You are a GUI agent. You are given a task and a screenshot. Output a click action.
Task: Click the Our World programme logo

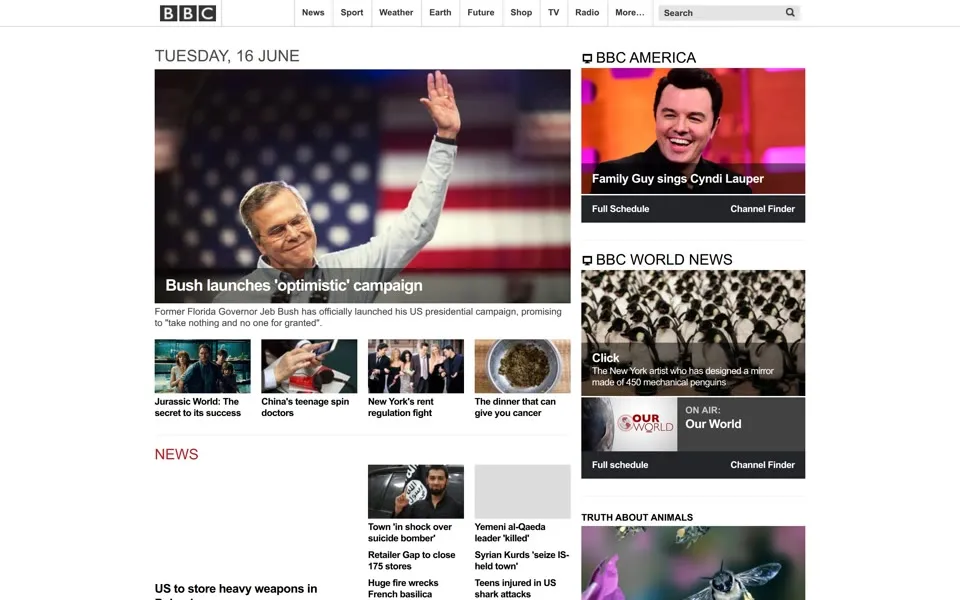click(x=629, y=424)
